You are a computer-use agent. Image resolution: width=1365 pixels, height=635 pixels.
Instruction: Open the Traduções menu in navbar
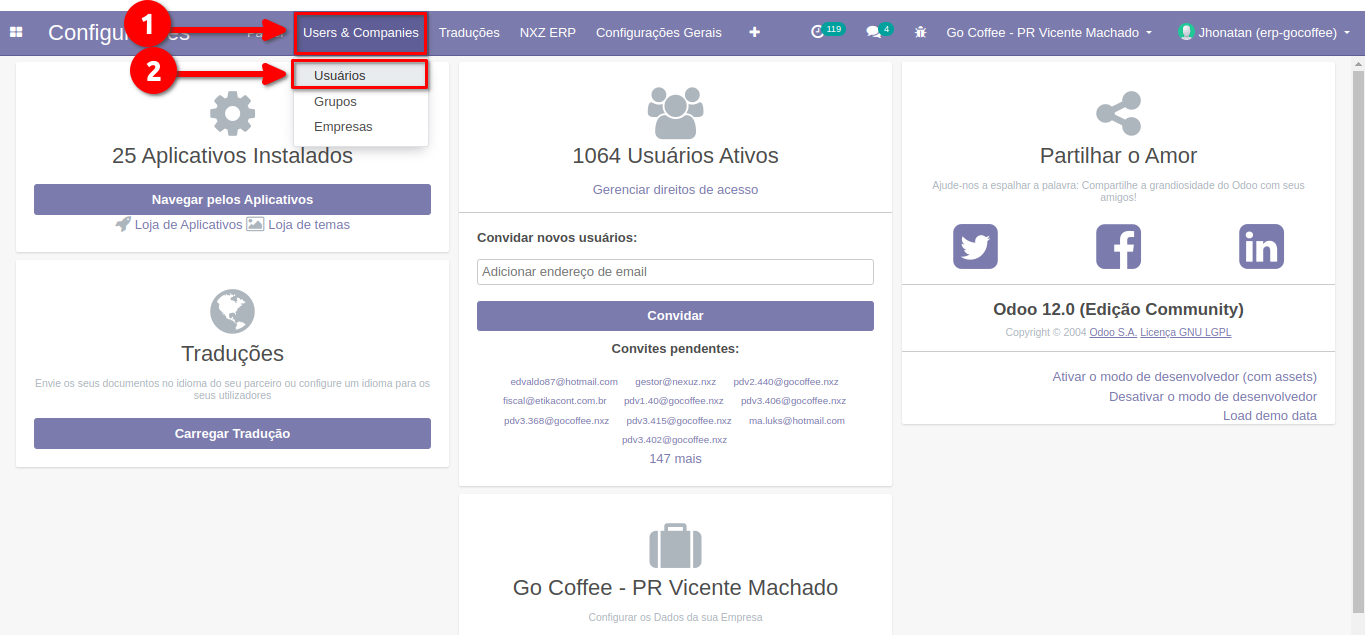pos(469,33)
